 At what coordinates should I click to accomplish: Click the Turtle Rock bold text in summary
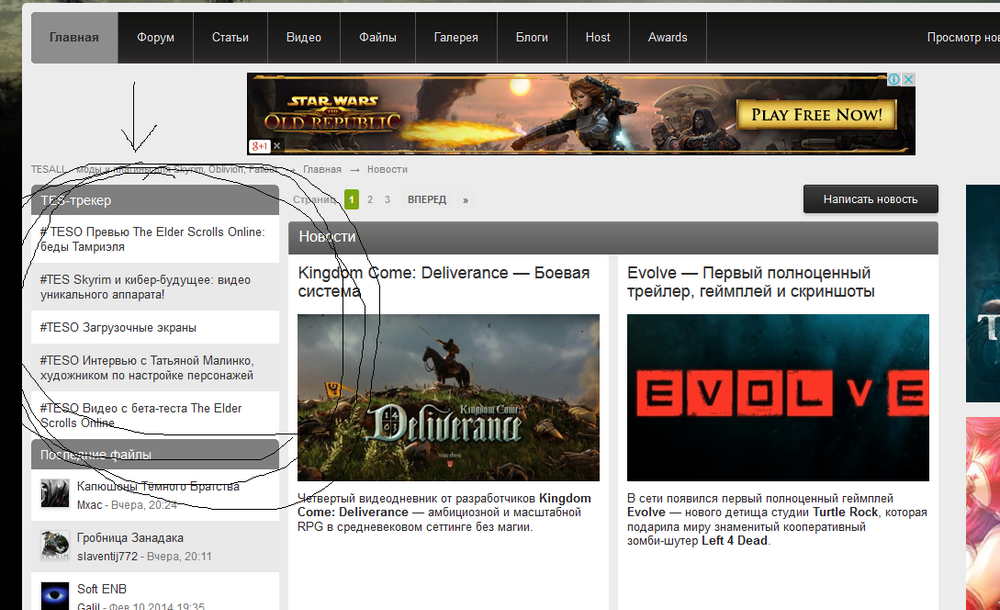pos(845,512)
